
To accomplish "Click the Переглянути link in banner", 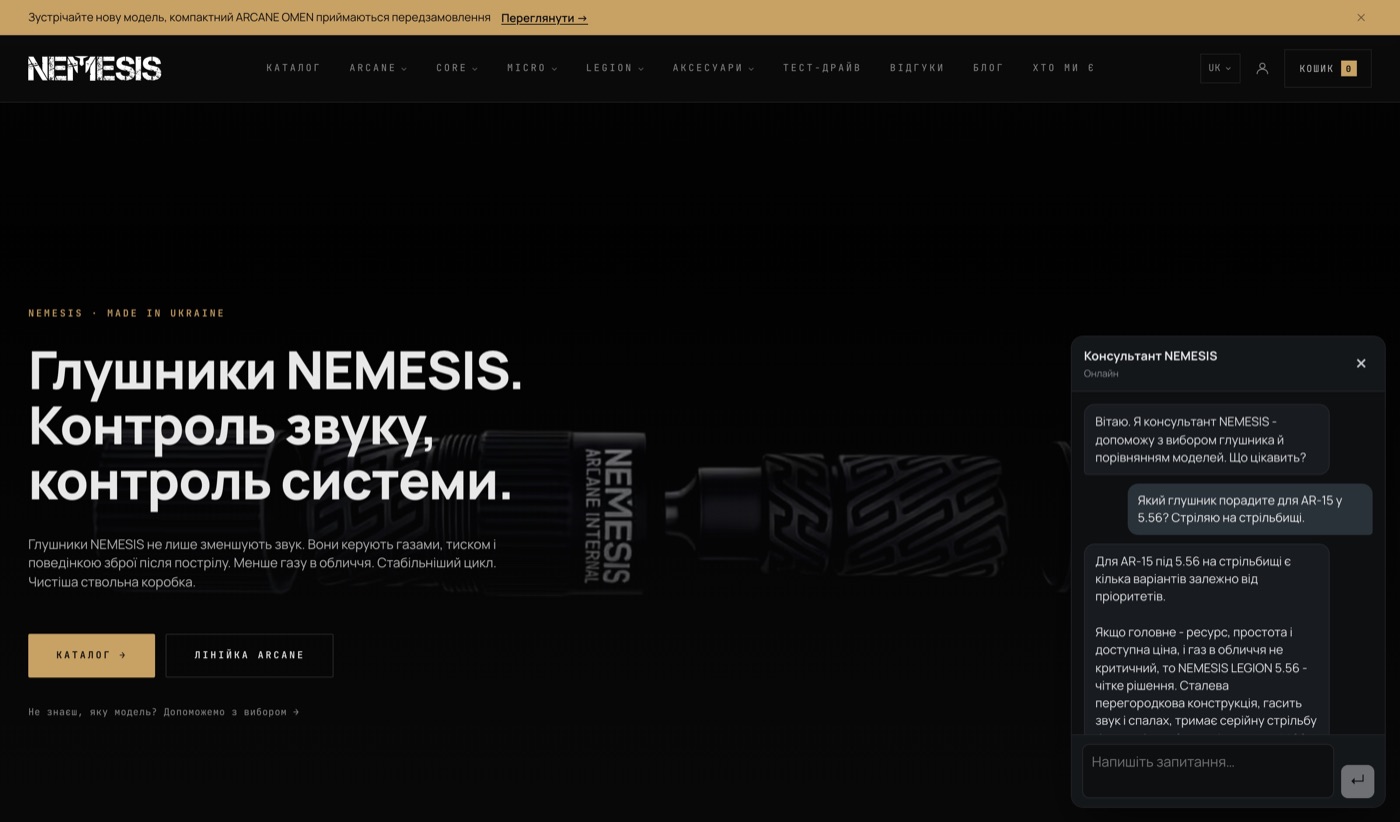I will (544, 18).
